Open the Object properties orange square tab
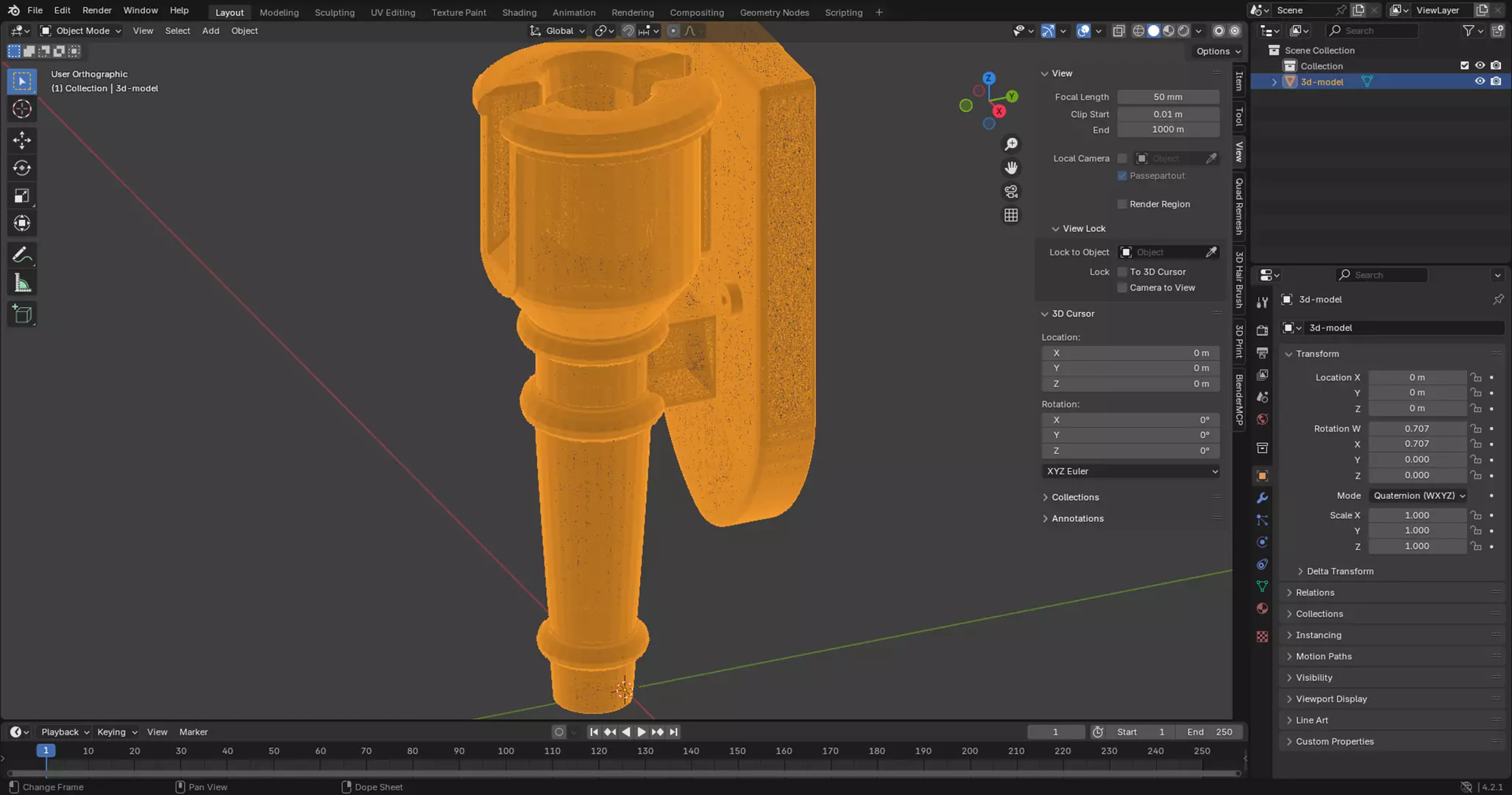The width and height of the screenshot is (1512, 795). click(1263, 476)
